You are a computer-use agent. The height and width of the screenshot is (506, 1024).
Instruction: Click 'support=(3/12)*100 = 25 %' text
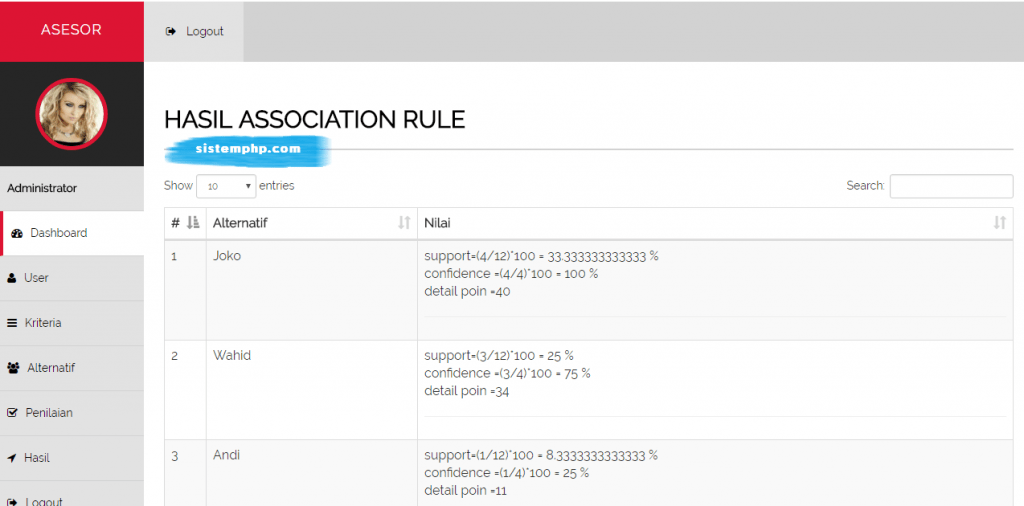pyautogui.click(x=499, y=356)
